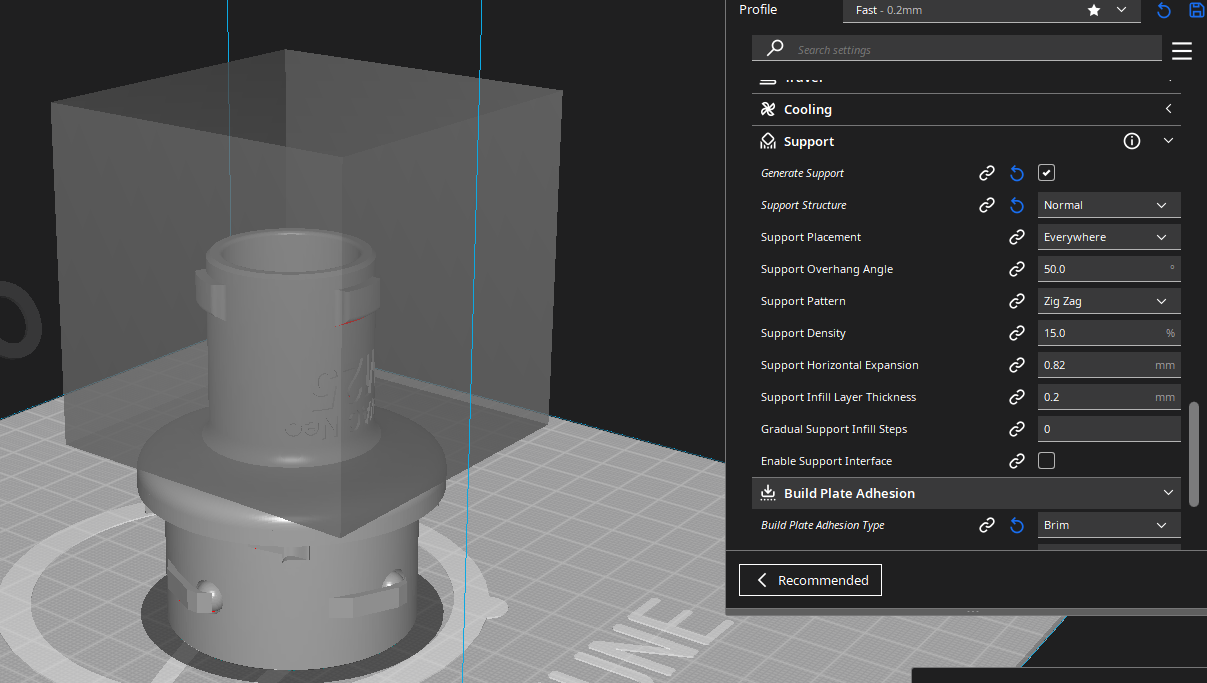Open the Support Pattern Zig Zag dropdown
The height and width of the screenshot is (683, 1207).
(x=1108, y=301)
